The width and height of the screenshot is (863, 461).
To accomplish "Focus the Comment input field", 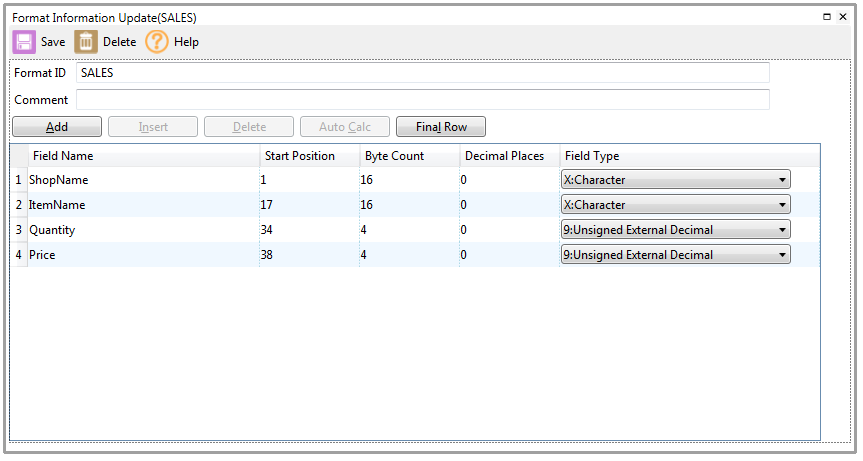I will 422,100.
